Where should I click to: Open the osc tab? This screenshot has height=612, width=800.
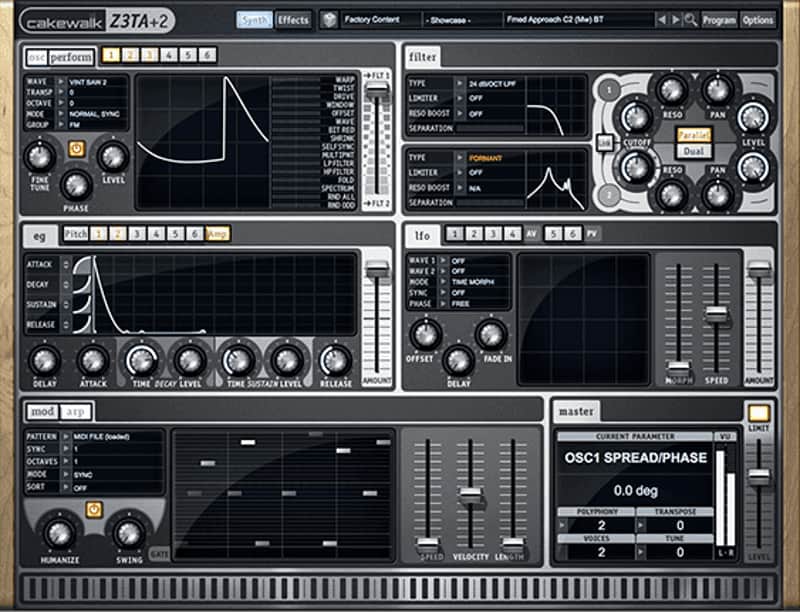coord(37,57)
